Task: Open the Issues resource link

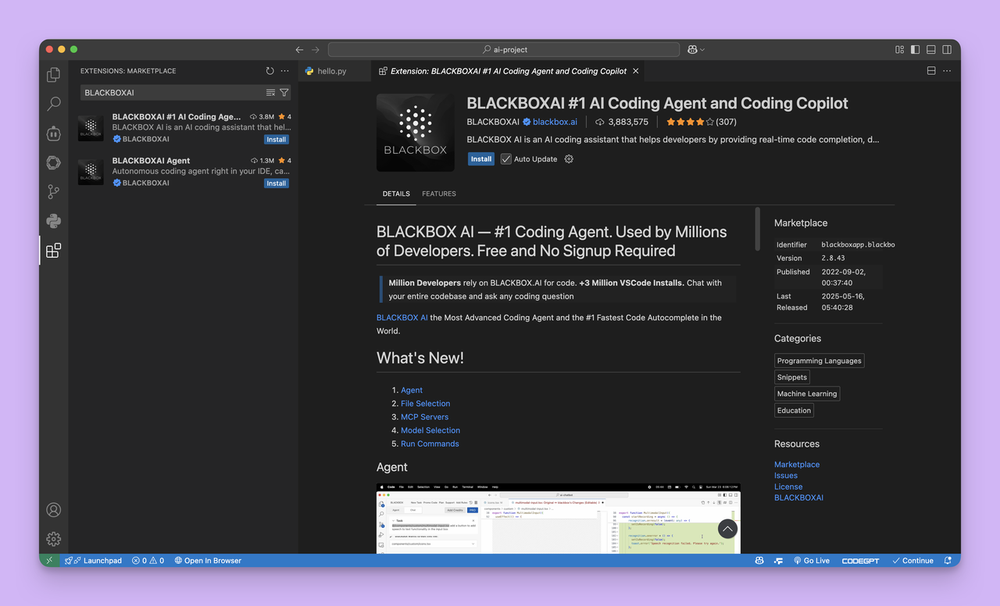Action: click(786, 475)
